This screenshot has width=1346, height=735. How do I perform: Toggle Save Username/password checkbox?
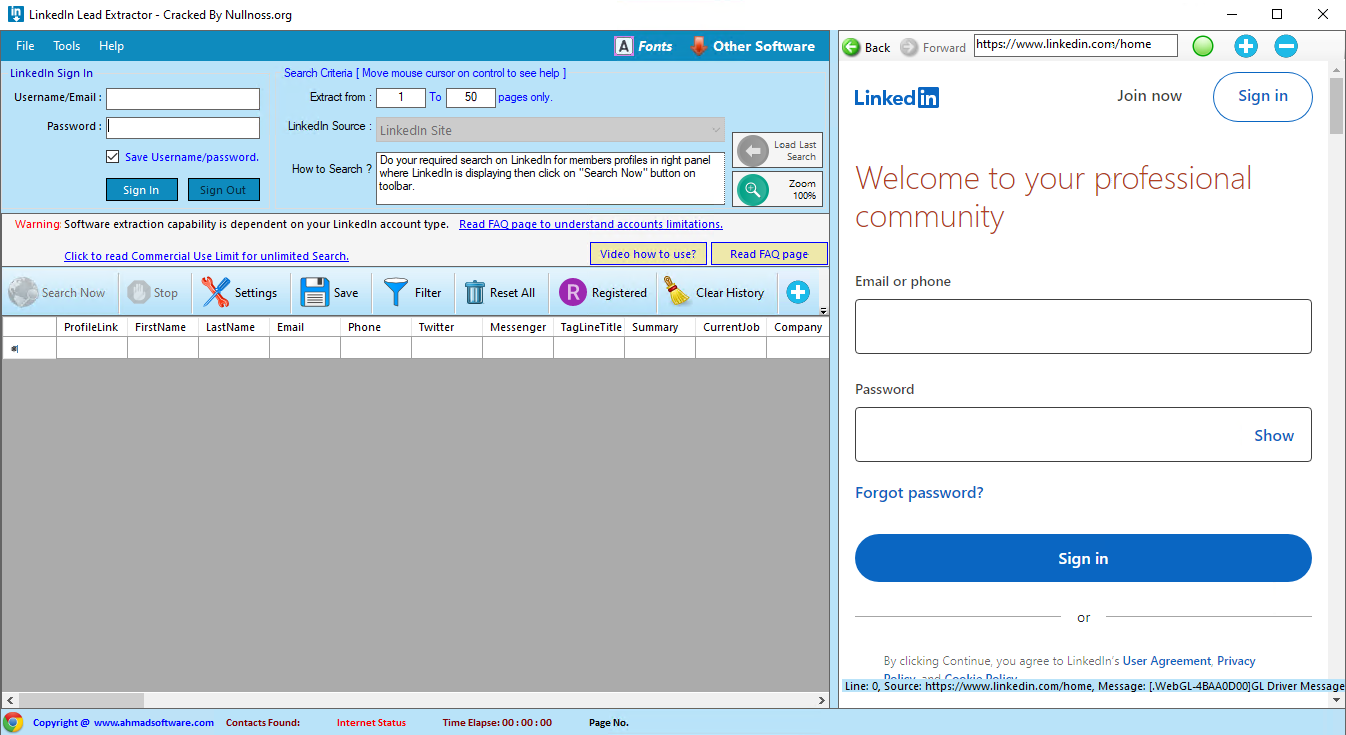pos(113,157)
